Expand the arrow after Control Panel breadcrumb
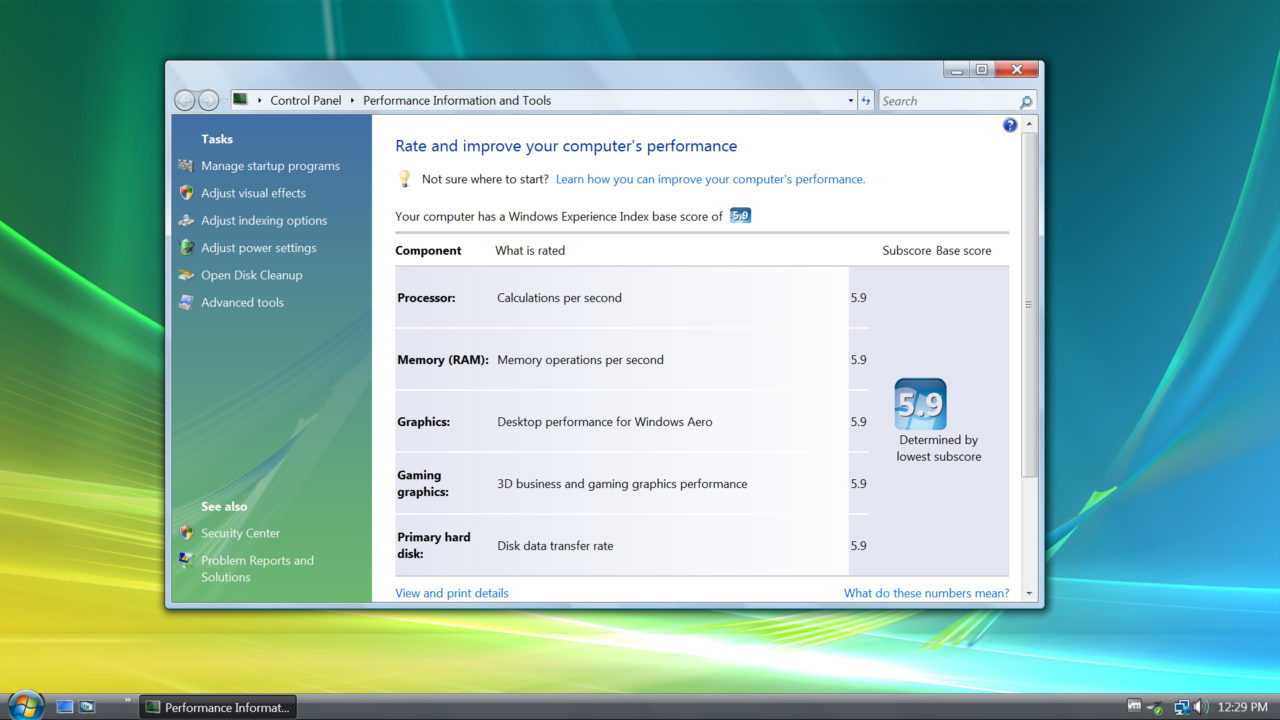This screenshot has width=1280, height=720. (352, 100)
